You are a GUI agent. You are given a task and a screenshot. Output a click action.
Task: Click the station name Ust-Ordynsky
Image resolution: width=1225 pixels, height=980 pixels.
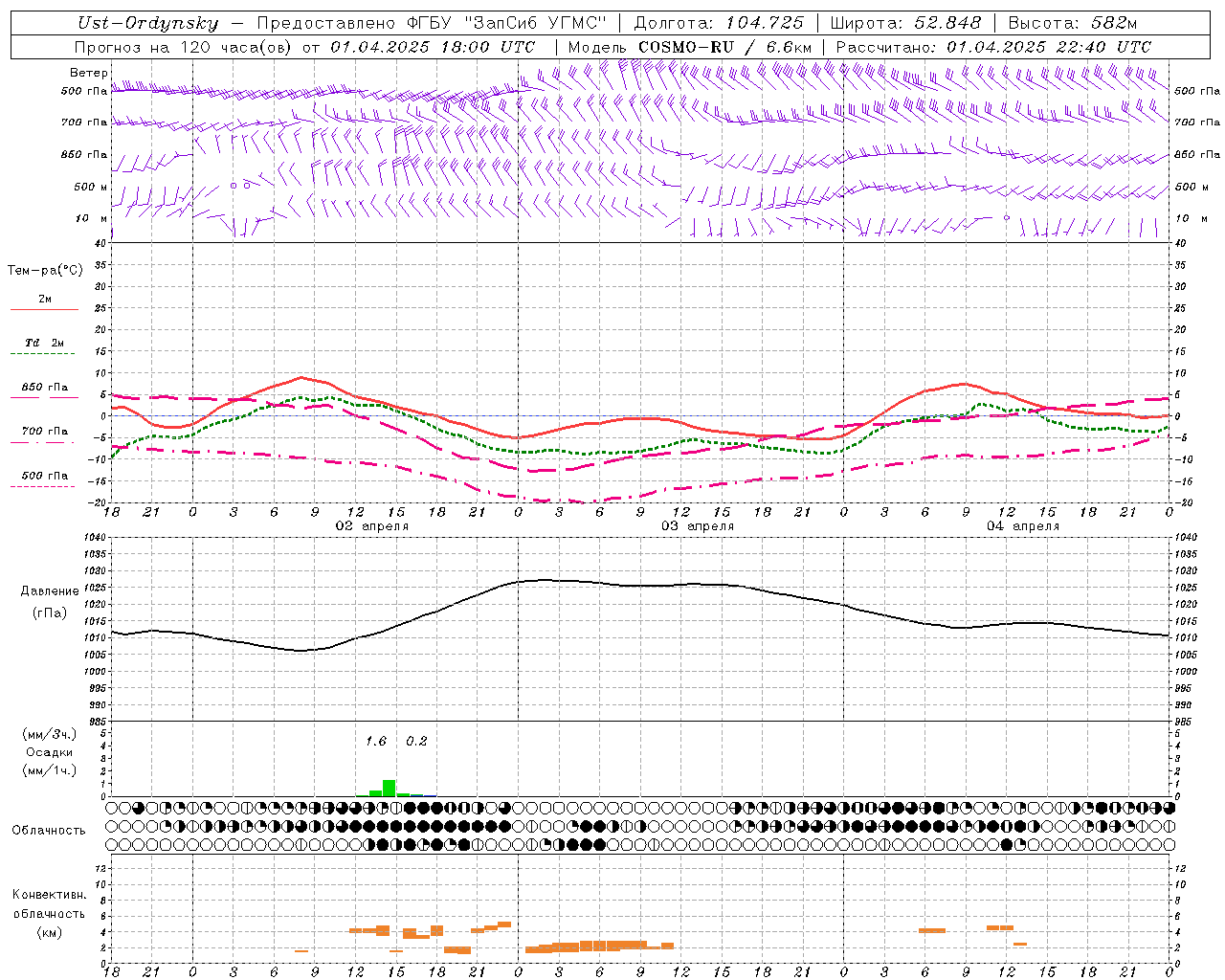pos(148,23)
